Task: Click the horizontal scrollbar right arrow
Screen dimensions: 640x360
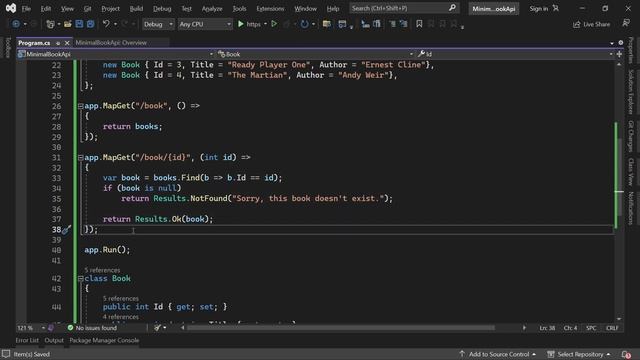Action: coord(524,328)
